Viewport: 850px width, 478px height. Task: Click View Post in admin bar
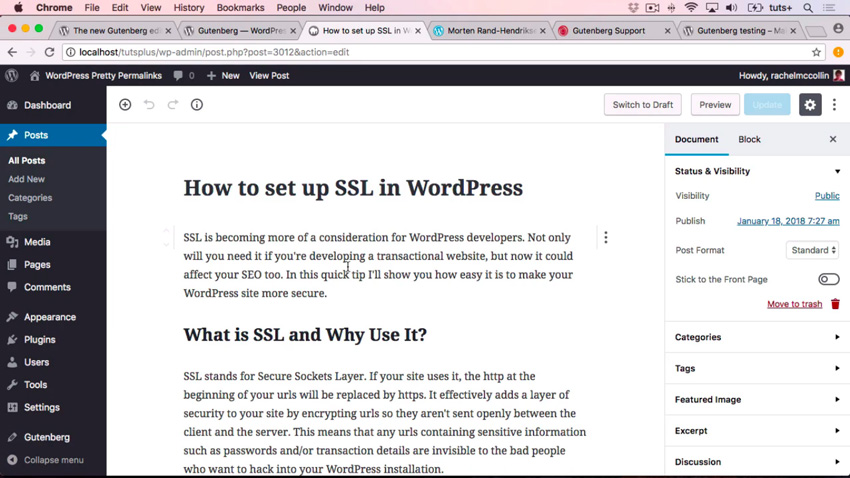click(x=269, y=76)
